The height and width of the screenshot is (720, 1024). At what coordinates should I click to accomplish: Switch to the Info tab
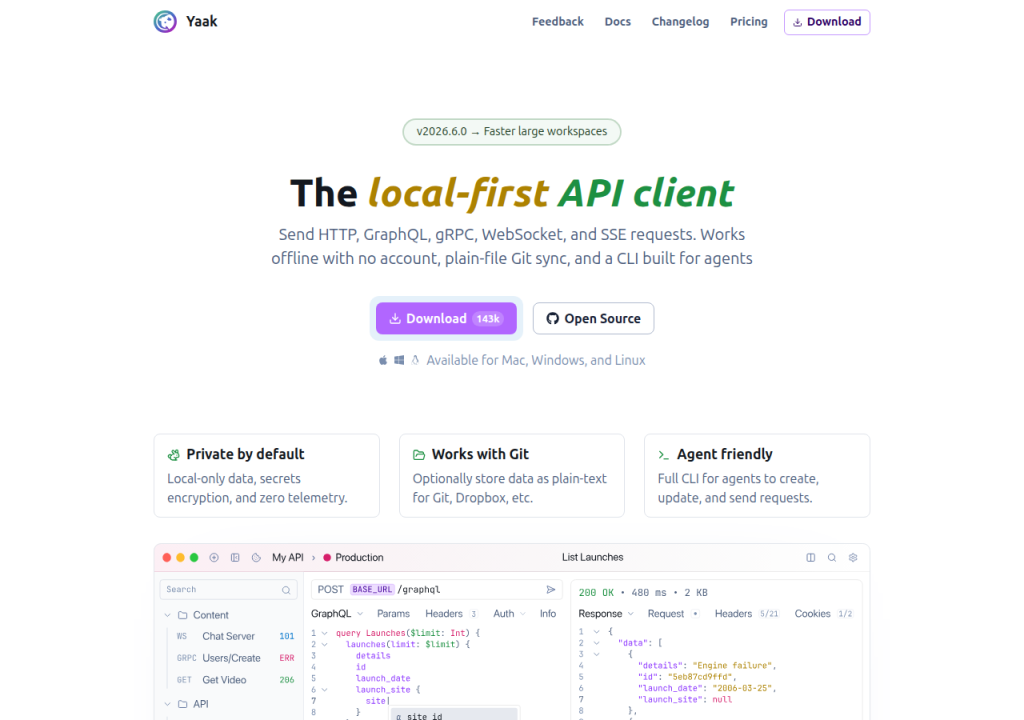point(548,614)
